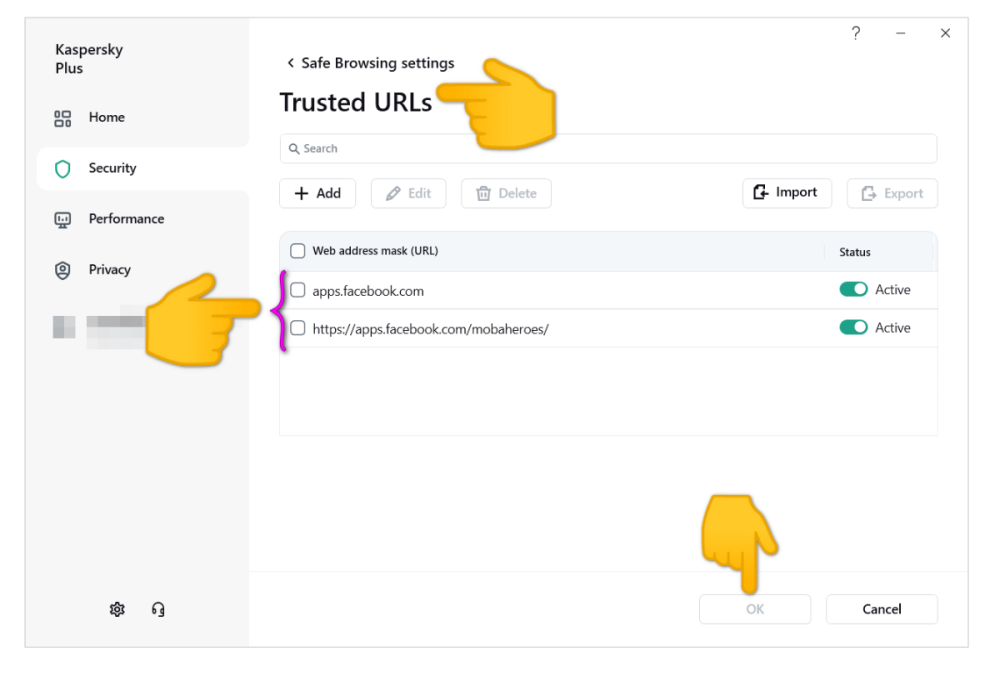The height and width of the screenshot is (681, 1000).
Task: Click the Home dashboard icon
Action: click(63, 118)
